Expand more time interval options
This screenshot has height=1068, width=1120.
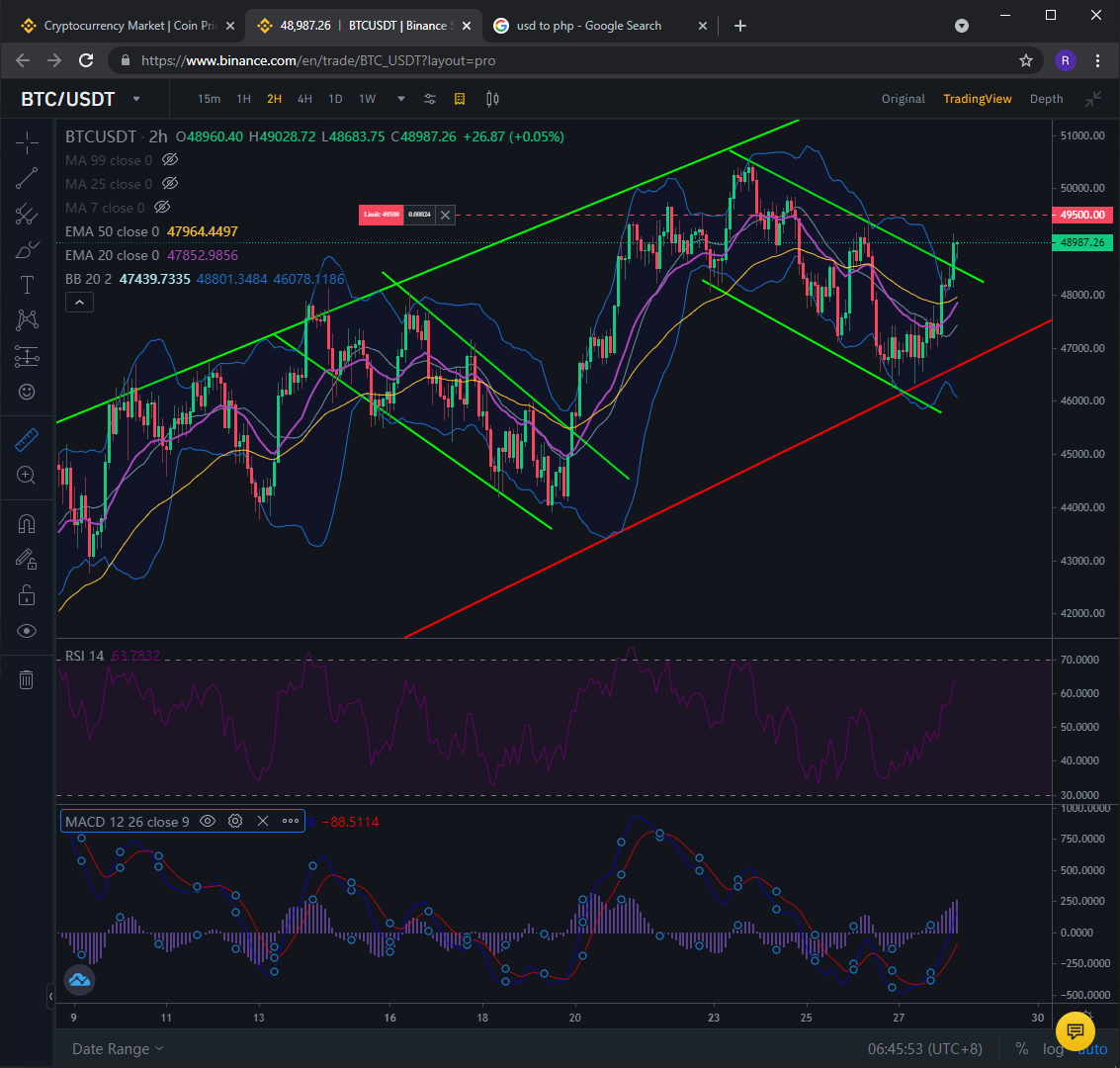(x=400, y=99)
